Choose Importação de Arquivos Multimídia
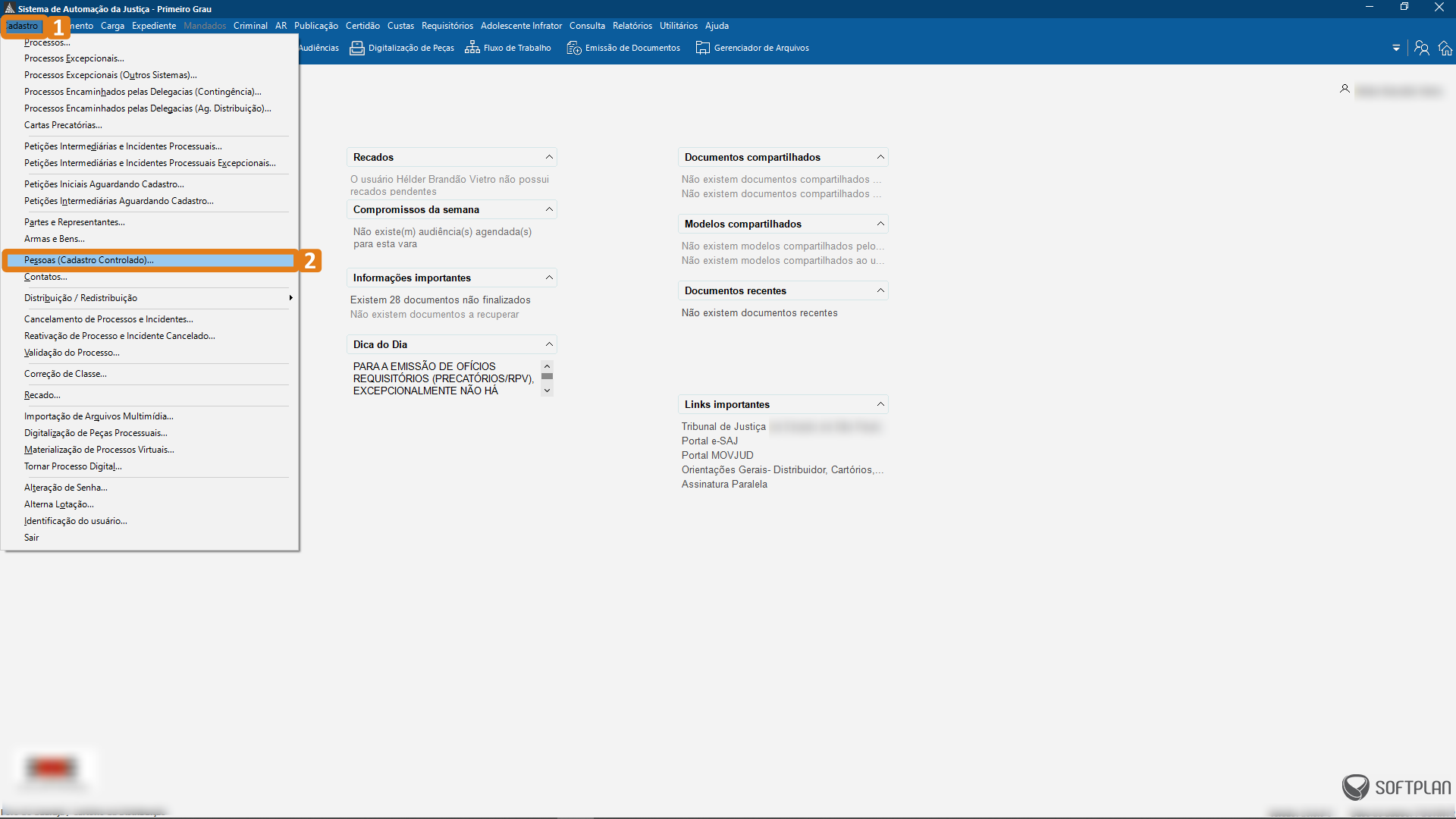1456x819 pixels. pos(99,416)
